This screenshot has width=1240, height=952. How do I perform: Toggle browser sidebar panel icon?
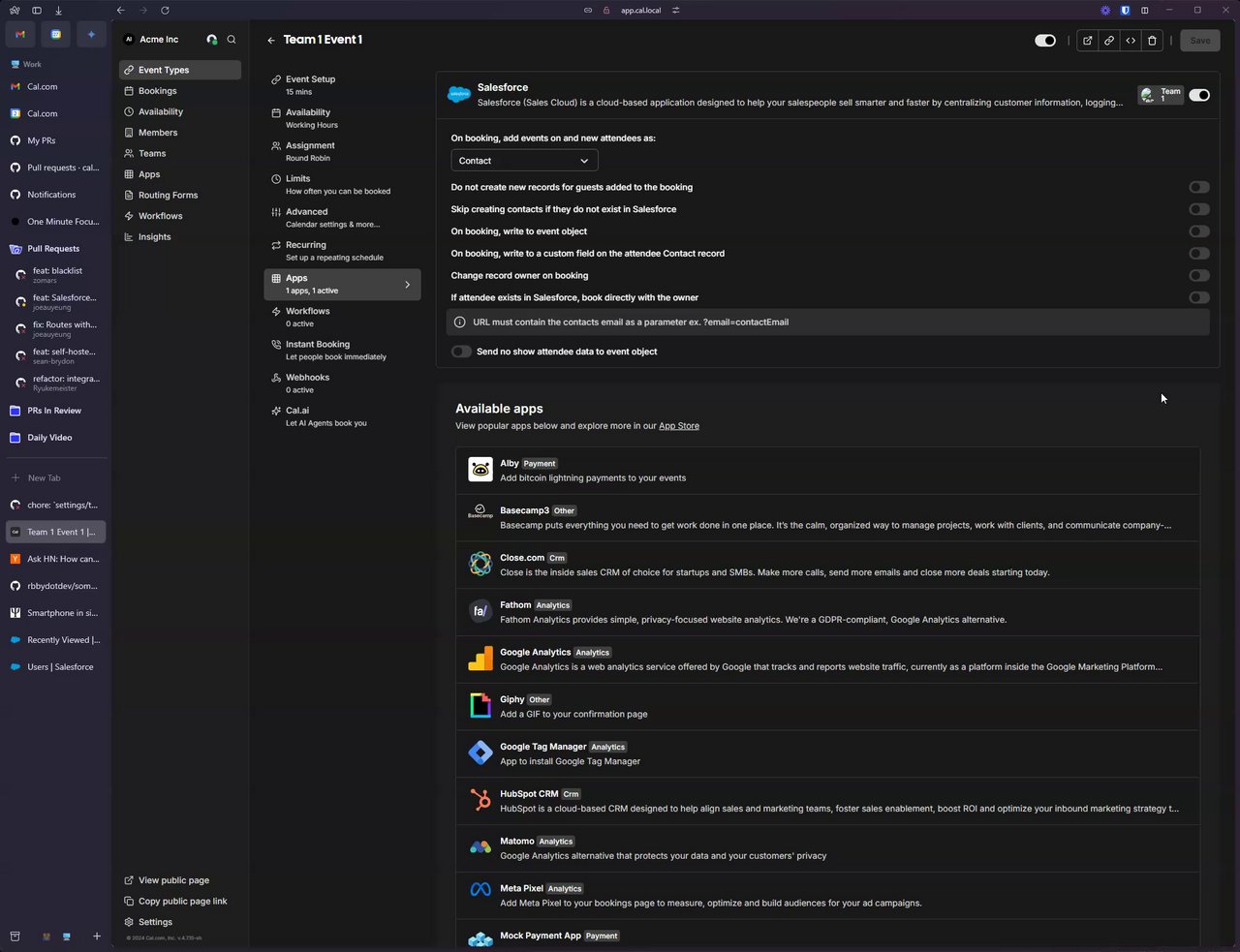coord(37,10)
